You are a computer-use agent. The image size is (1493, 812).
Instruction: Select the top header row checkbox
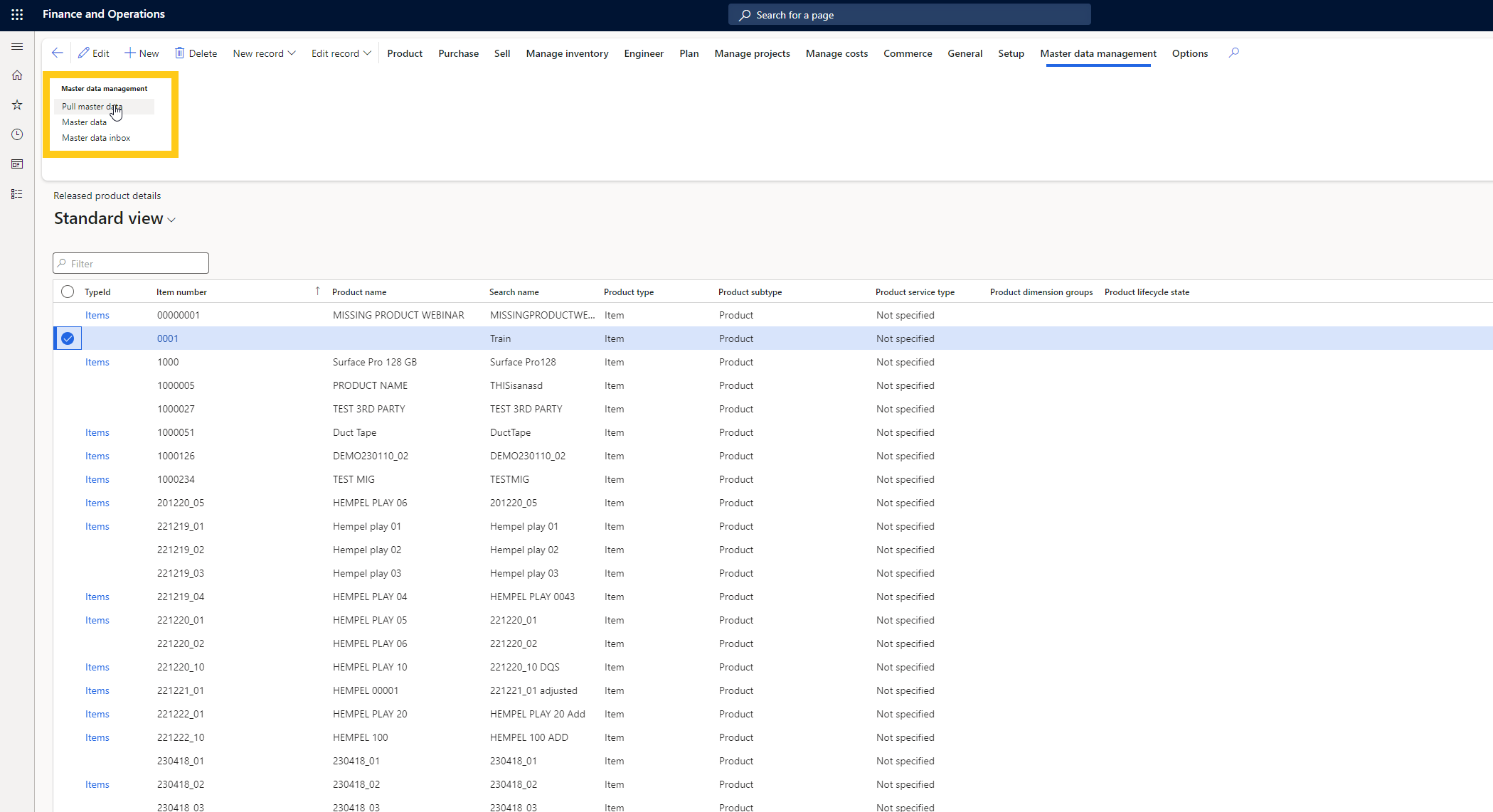pos(68,291)
